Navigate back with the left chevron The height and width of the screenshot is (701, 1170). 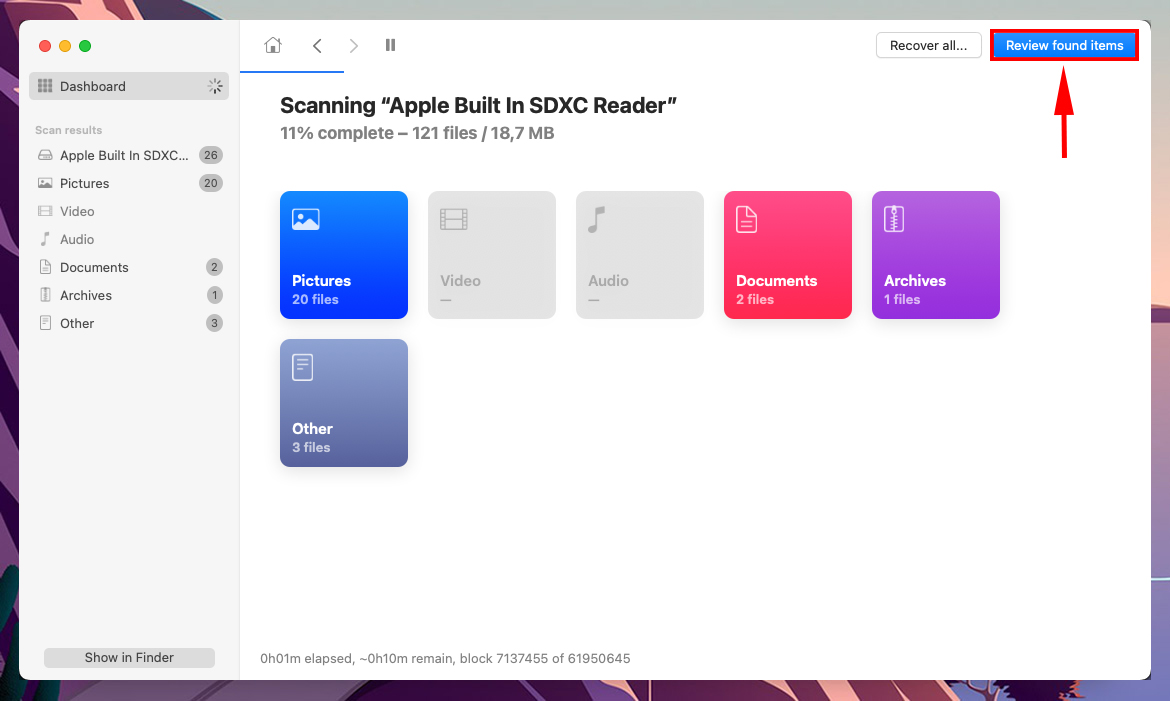(317, 46)
